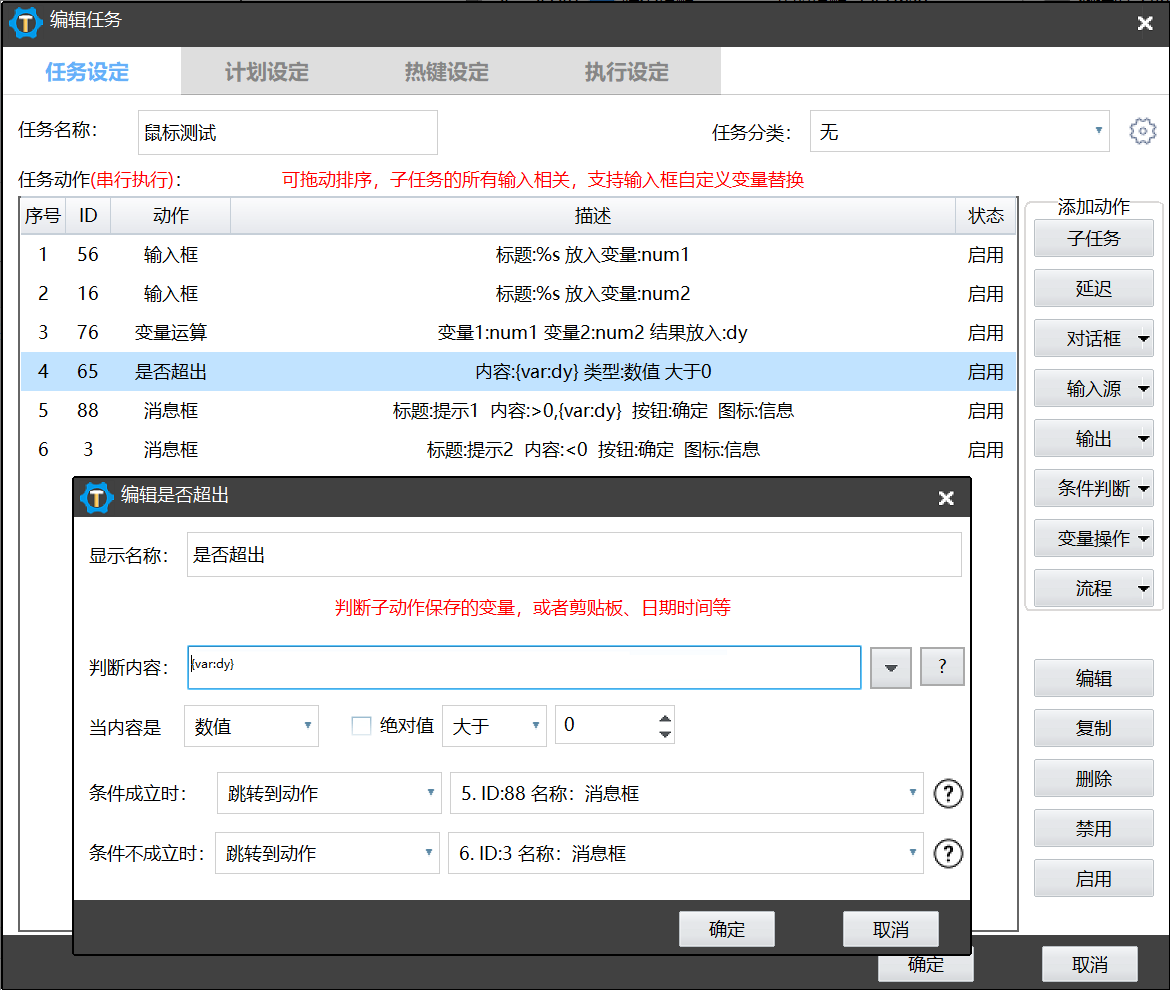Image resolution: width=1170 pixels, height=990 pixels.
Task: Click the 显示名称 input field
Action: 574,555
